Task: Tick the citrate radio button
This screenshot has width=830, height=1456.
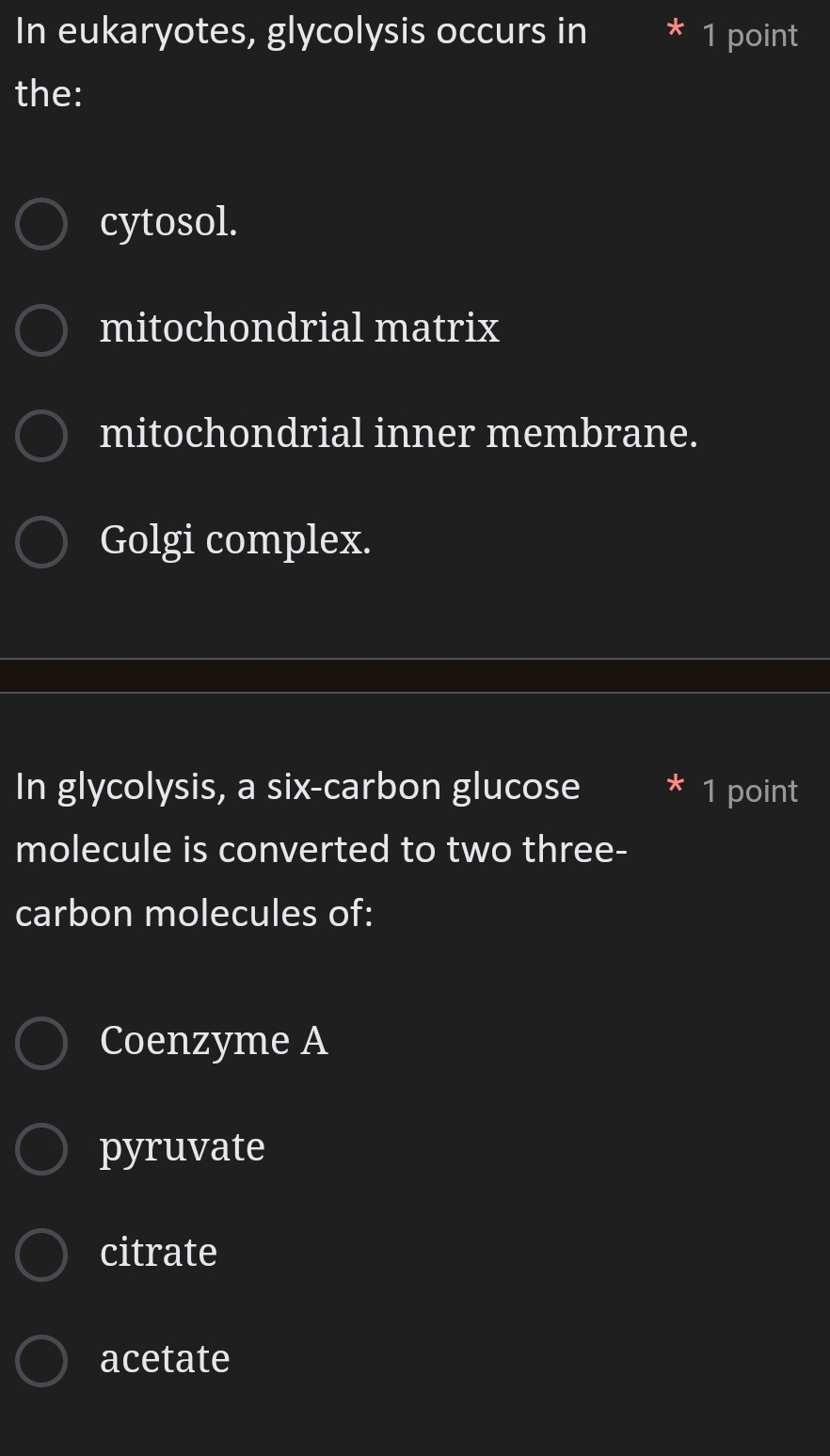Action: [41, 1255]
